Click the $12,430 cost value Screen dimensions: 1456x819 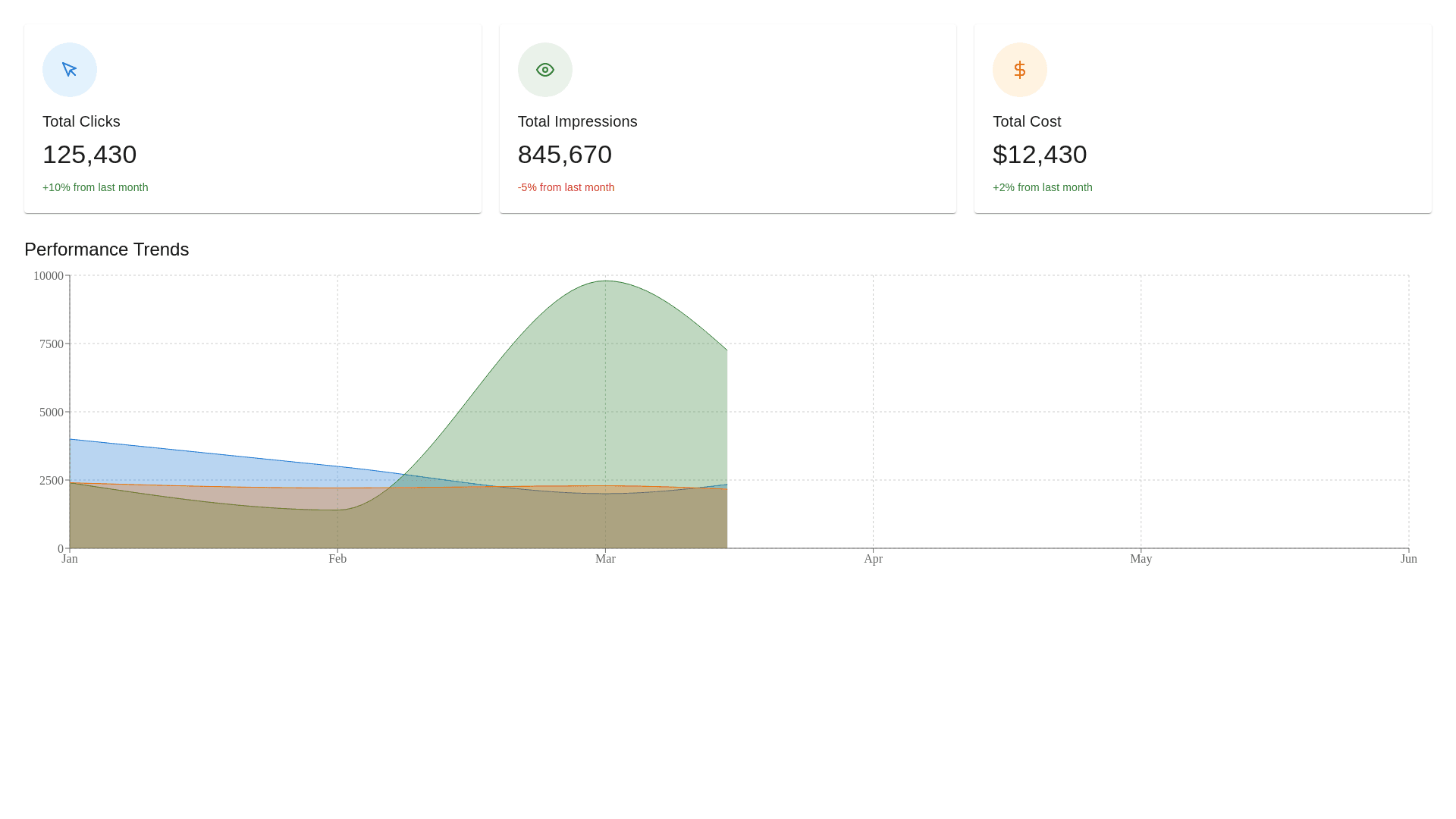pyautogui.click(x=1039, y=155)
